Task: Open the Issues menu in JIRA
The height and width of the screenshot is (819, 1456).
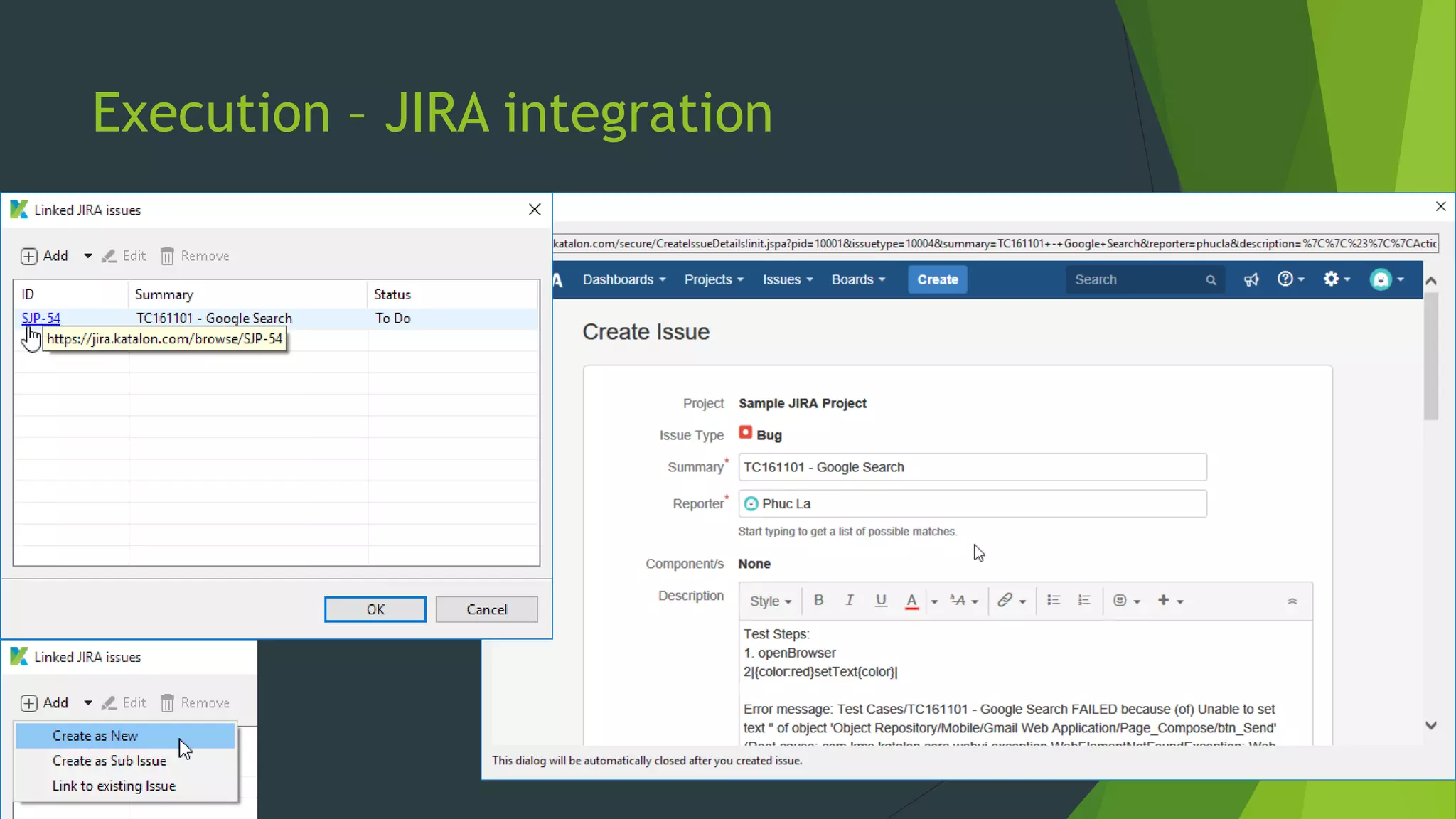Action: 787,279
